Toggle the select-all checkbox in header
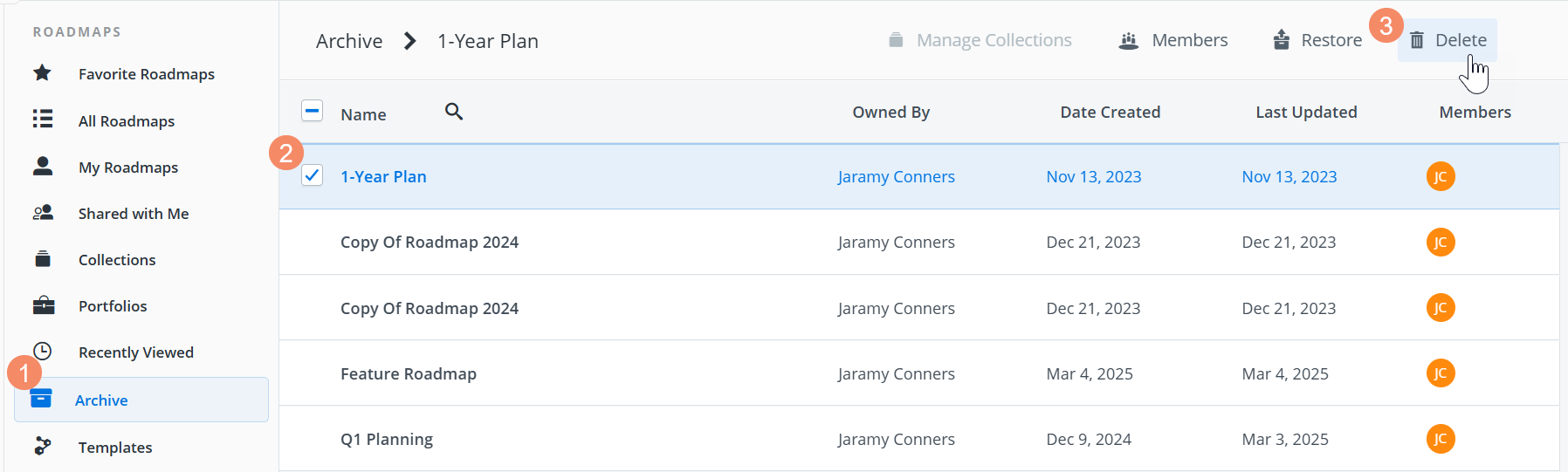Screen dimensions: 1568x472 (x=312, y=111)
